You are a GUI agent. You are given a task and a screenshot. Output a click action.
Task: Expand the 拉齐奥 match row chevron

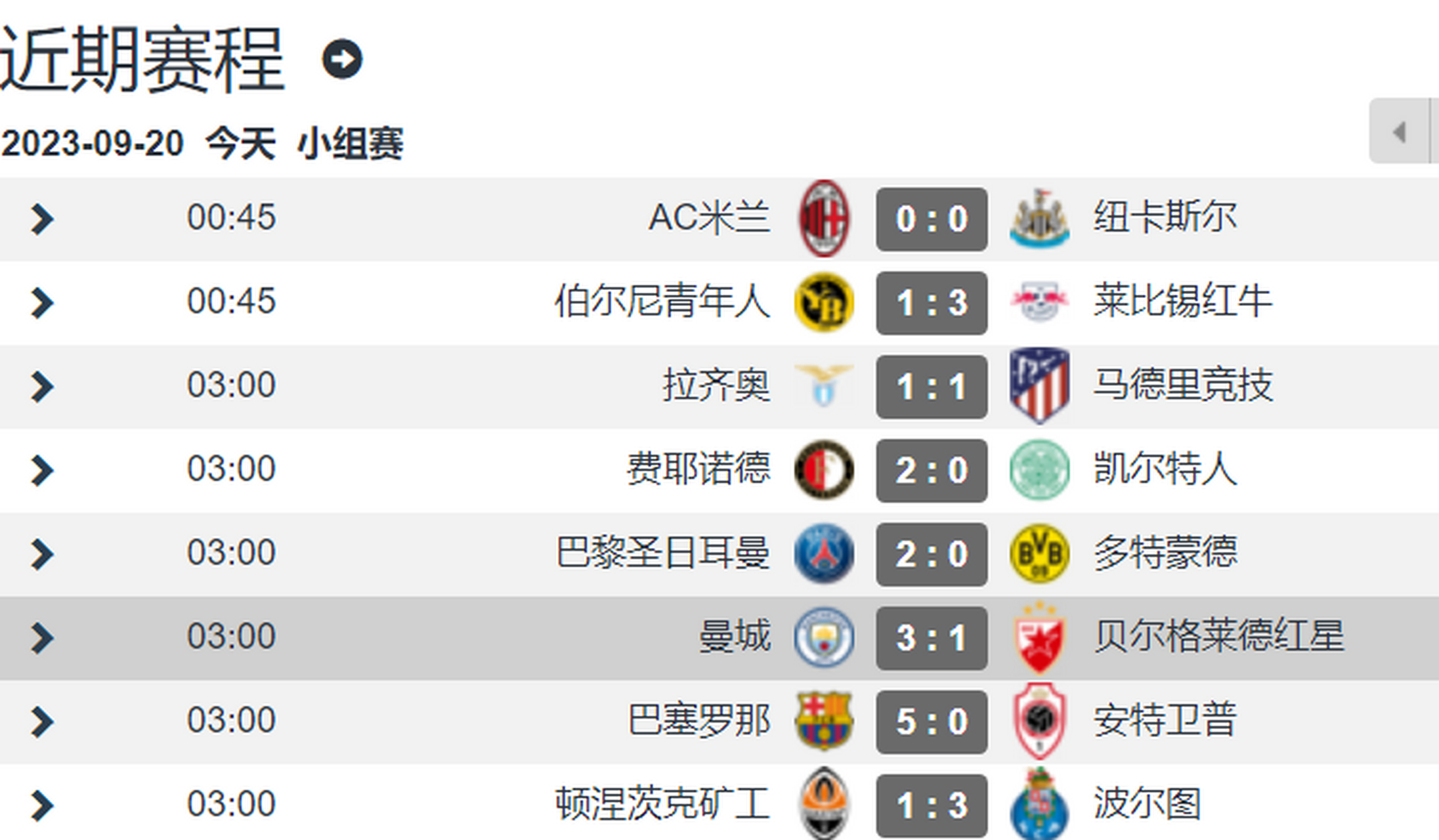click(x=42, y=387)
